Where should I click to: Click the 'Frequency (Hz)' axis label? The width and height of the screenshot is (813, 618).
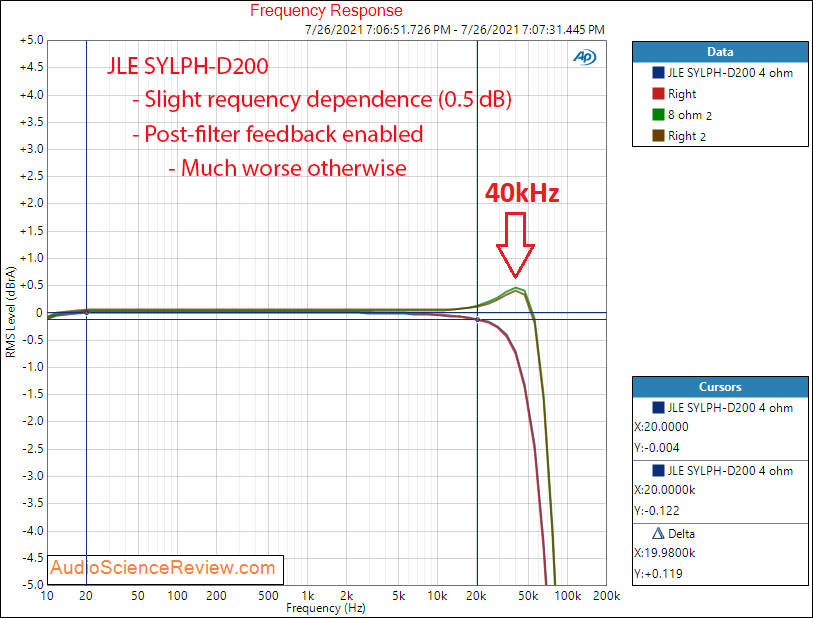[326, 608]
